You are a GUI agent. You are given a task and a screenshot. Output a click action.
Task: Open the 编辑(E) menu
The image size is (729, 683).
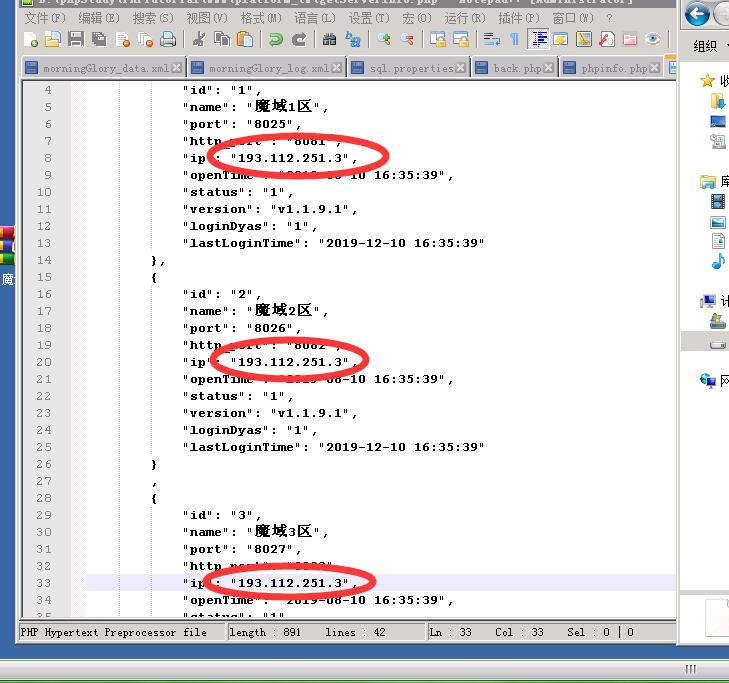[x=99, y=18]
